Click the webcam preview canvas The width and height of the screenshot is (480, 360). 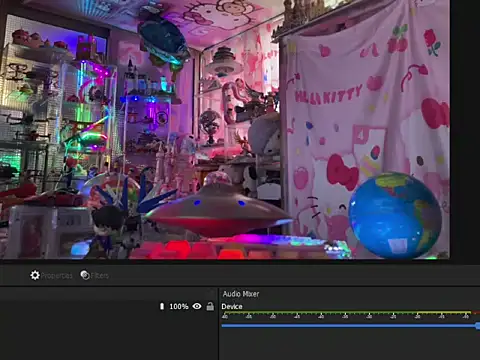coord(225,129)
